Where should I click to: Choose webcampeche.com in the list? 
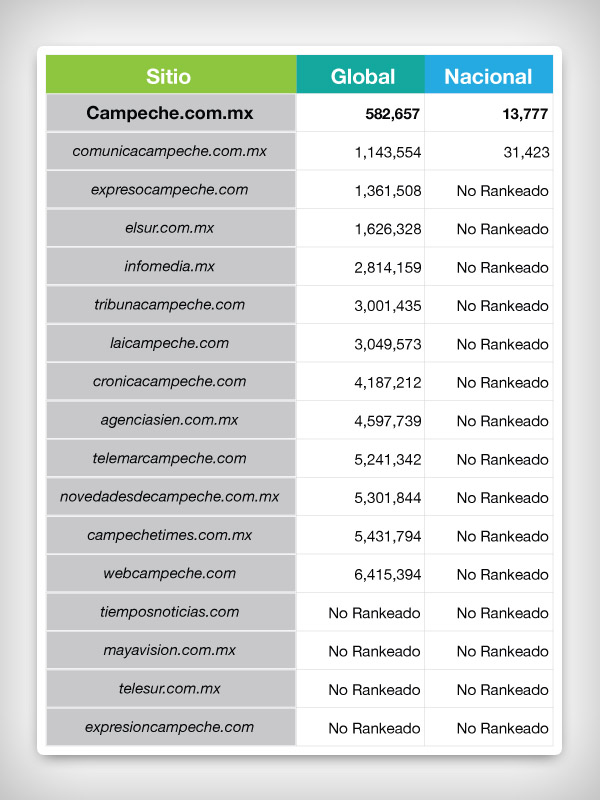coord(169,573)
